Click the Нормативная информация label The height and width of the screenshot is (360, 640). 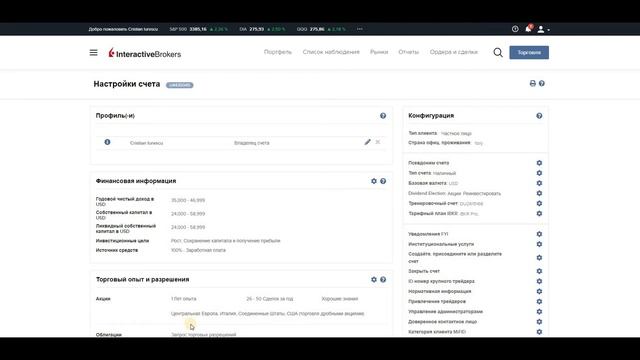(440, 291)
